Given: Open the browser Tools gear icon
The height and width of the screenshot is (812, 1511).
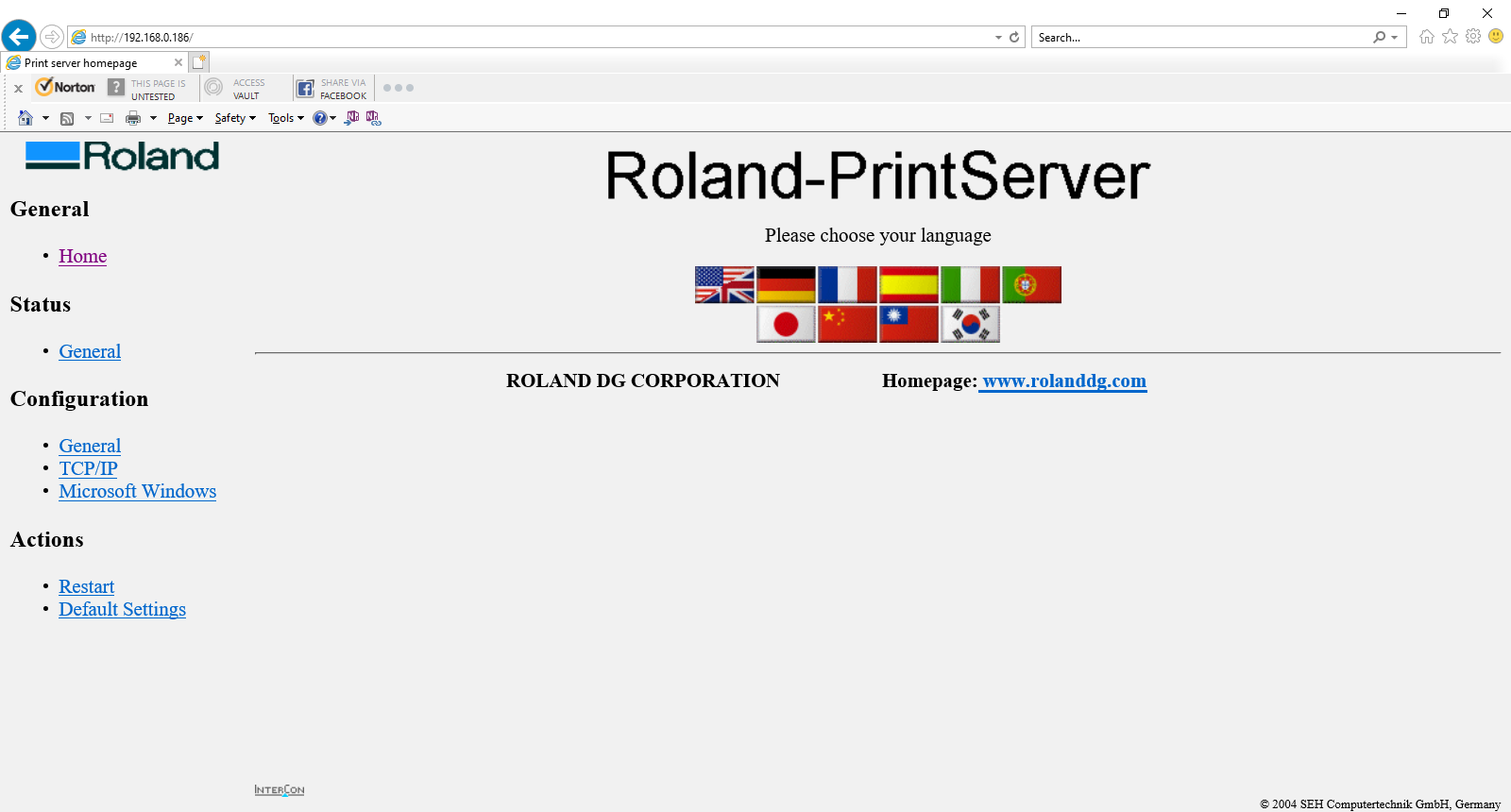Looking at the screenshot, I should [x=1473, y=36].
